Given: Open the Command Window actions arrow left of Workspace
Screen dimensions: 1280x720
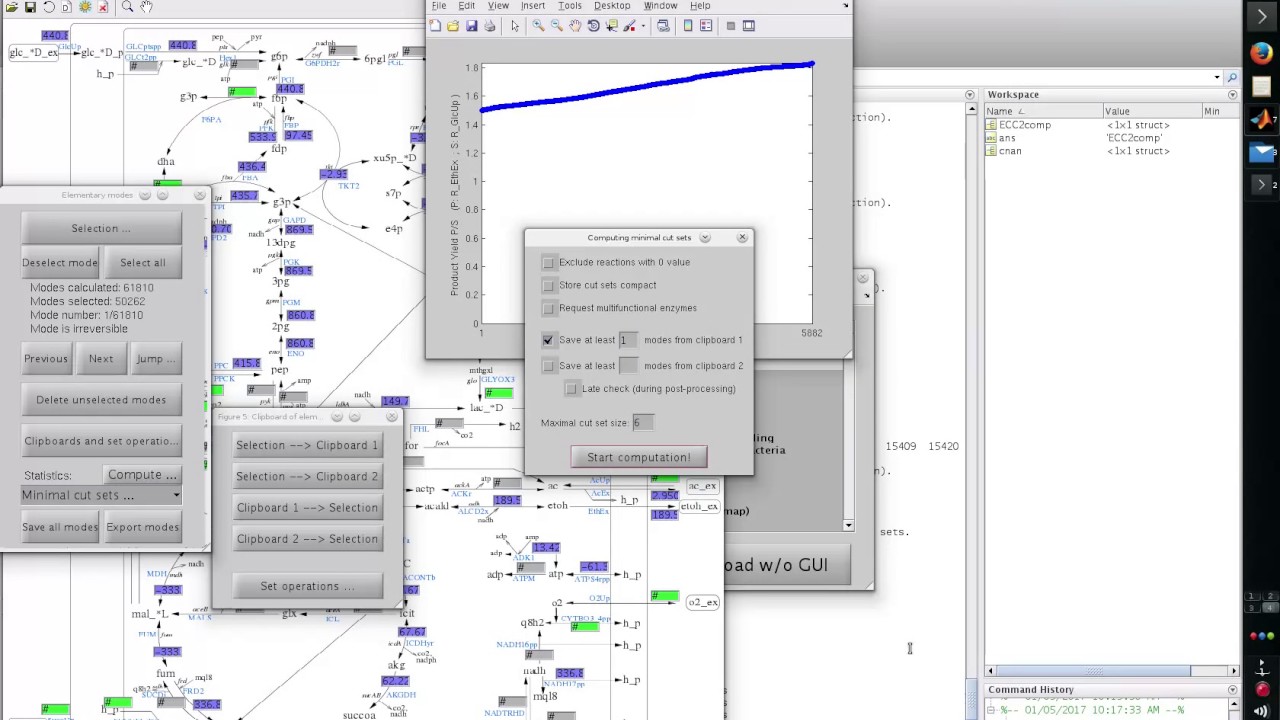Looking at the screenshot, I should 969,94.
